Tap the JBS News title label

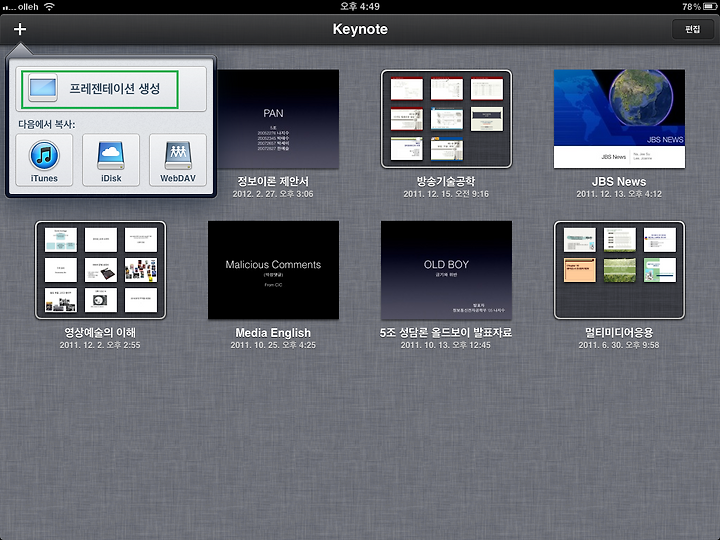[619, 181]
